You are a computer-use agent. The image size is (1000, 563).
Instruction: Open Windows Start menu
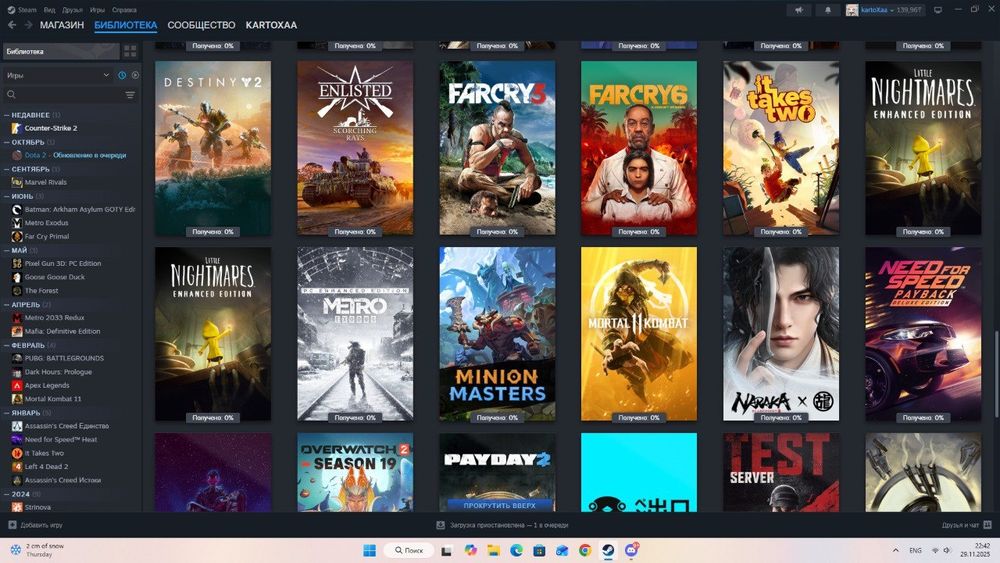point(369,550)
